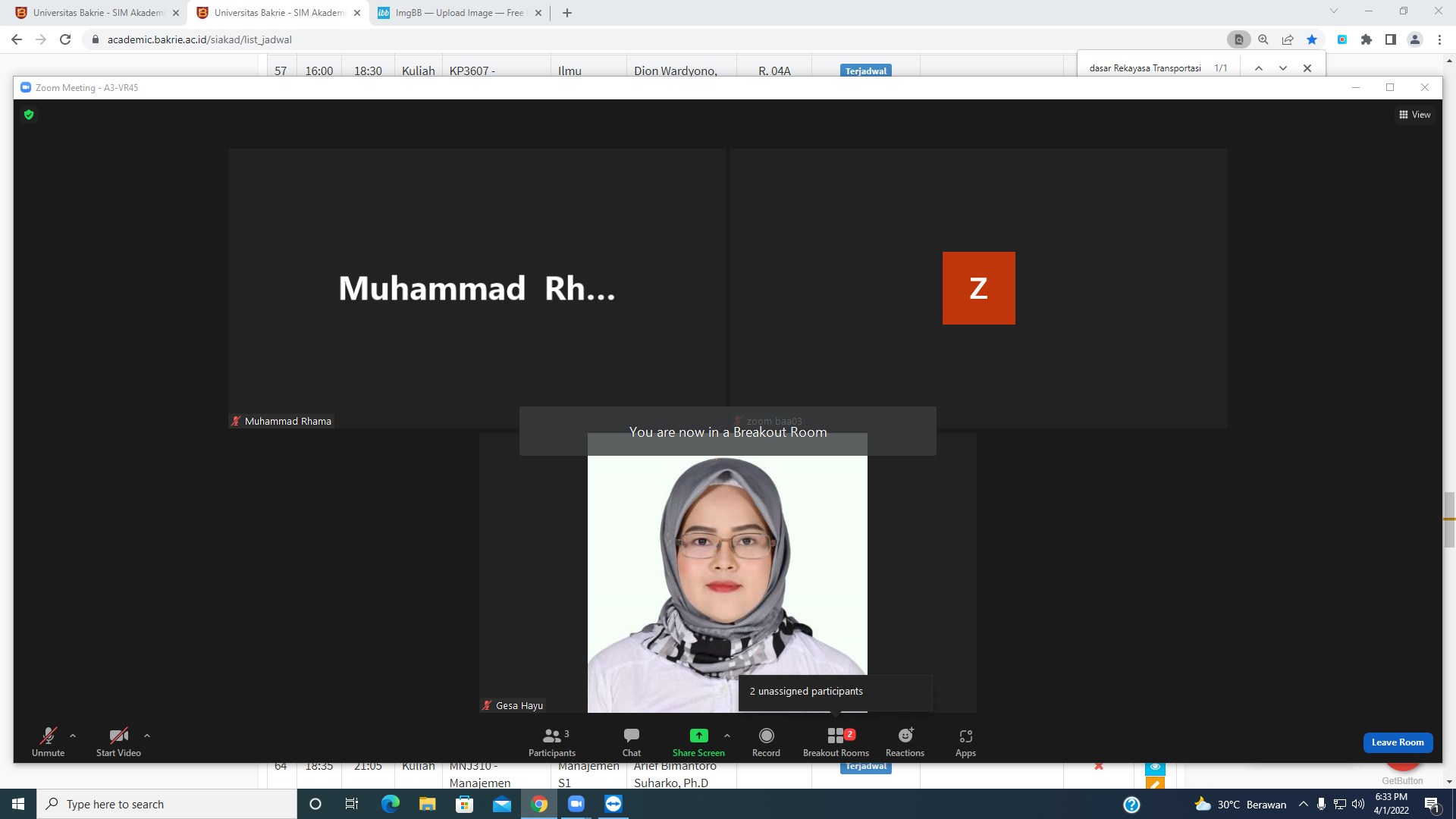Open the Chrome profile avatar

(1415, 39)
